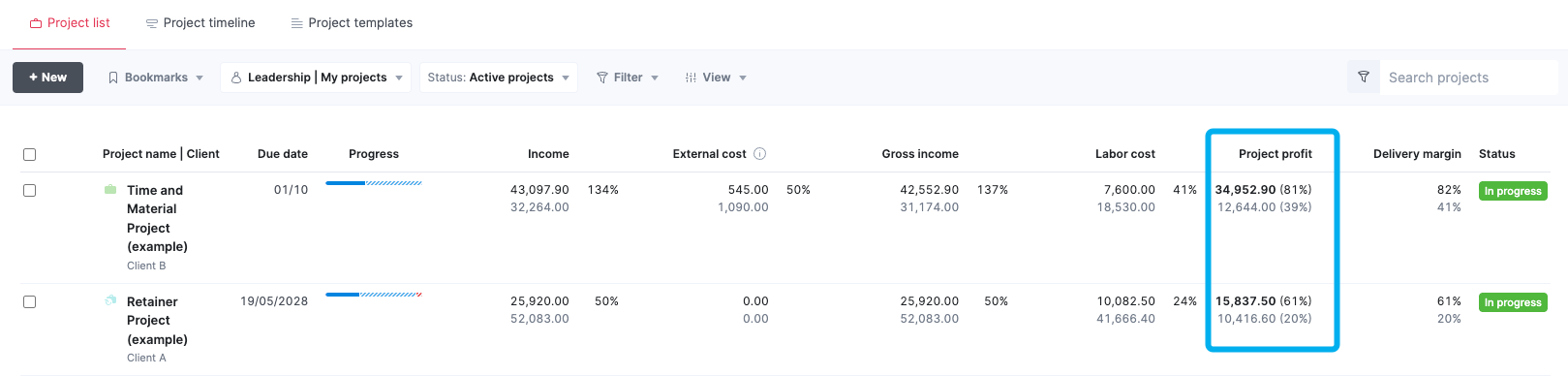The image size is (1568, 376).
Task: Click the Retainer Project icon
Action: pos(110,301)
